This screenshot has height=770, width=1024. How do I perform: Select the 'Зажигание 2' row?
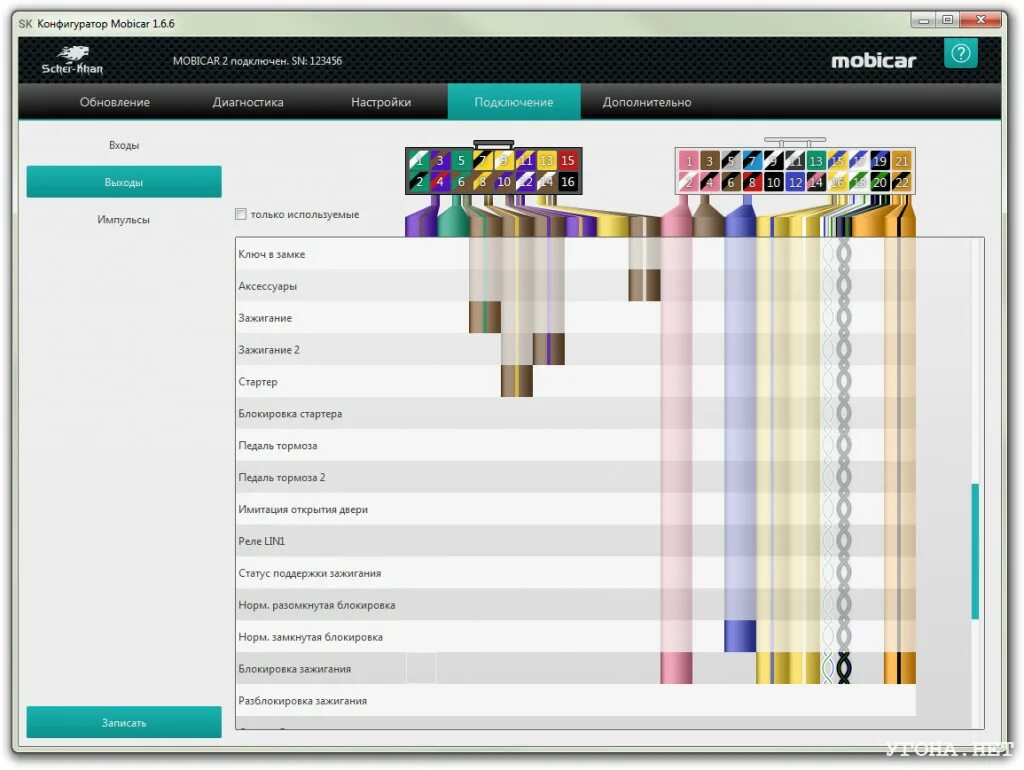tap(575, 349)
